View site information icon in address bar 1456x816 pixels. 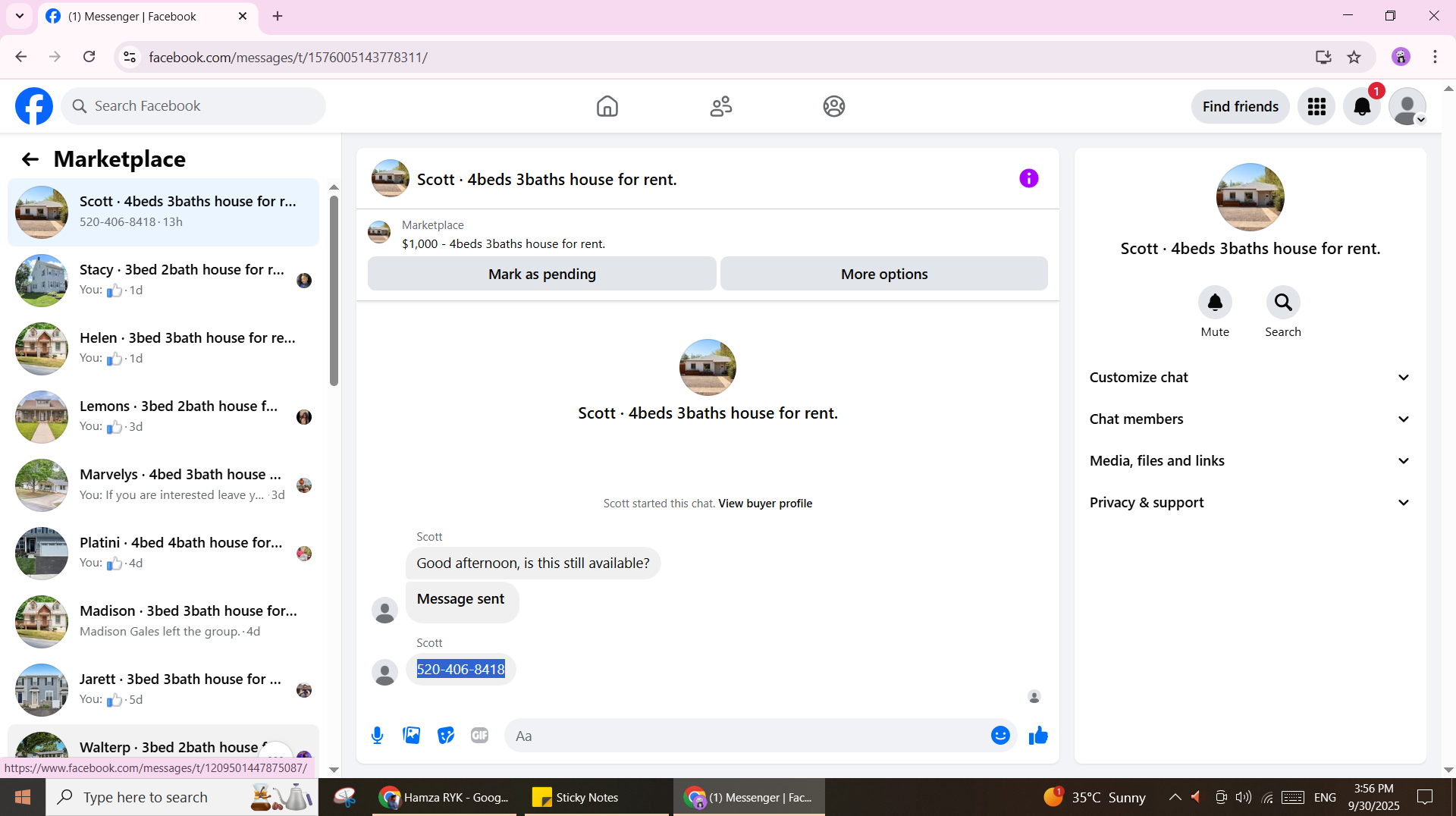click(130, 57)
